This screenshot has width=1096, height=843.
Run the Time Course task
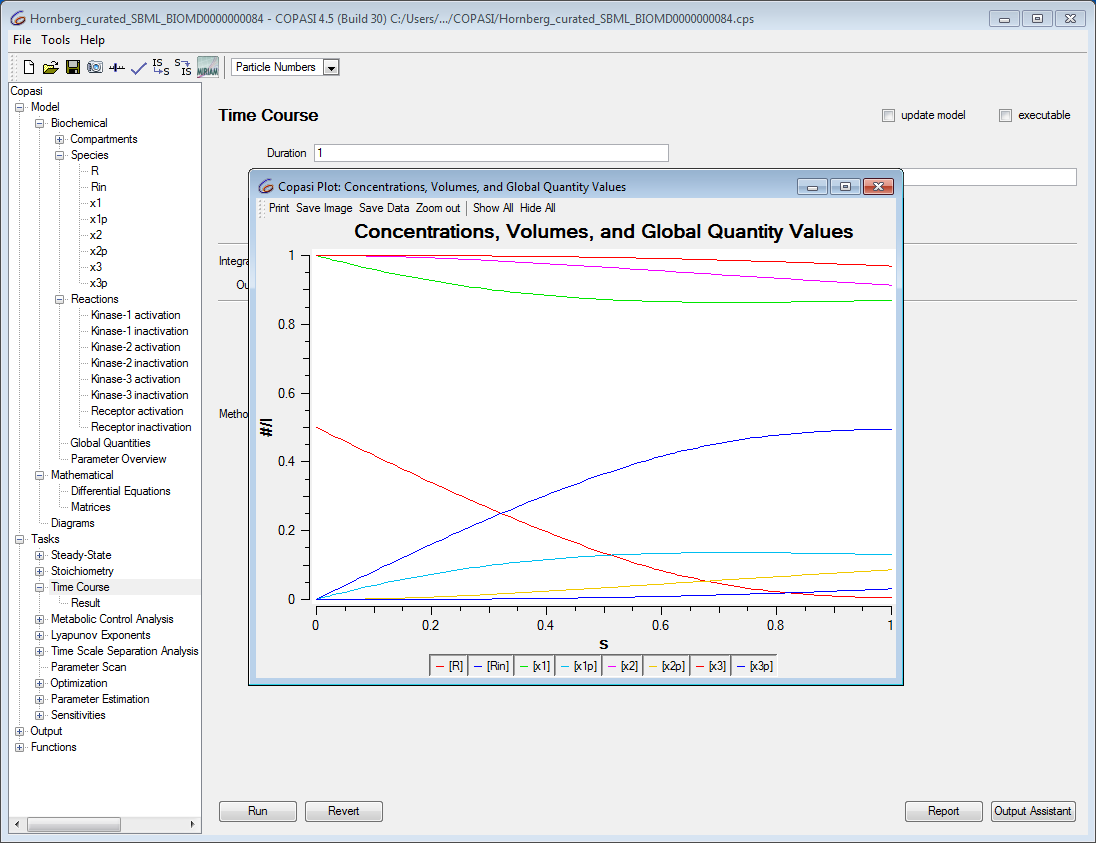tap(258, 811)
